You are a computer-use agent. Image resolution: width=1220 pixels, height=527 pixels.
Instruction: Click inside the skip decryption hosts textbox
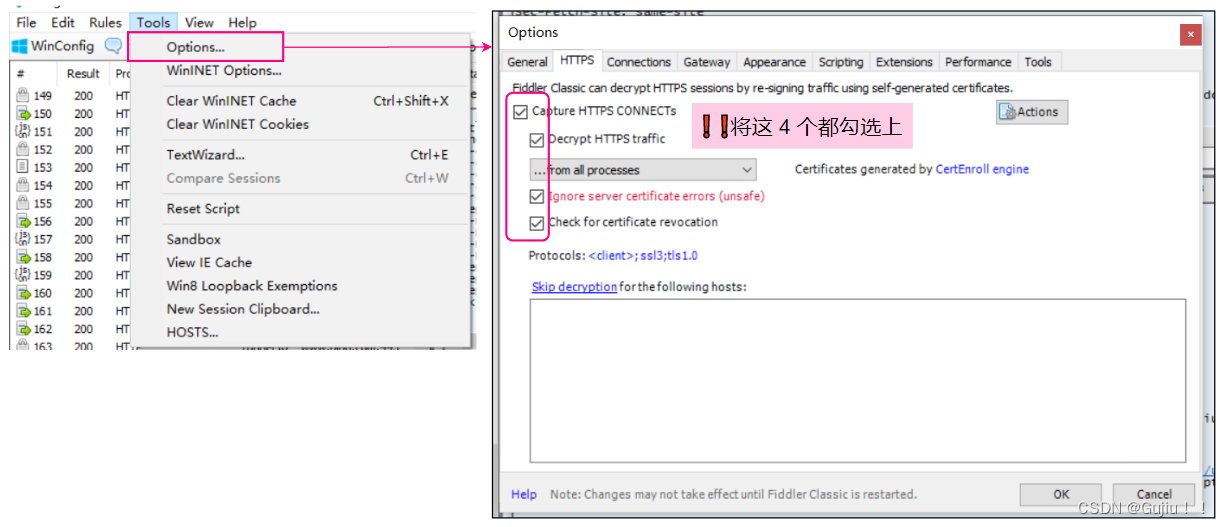click(x=857, y=380)
